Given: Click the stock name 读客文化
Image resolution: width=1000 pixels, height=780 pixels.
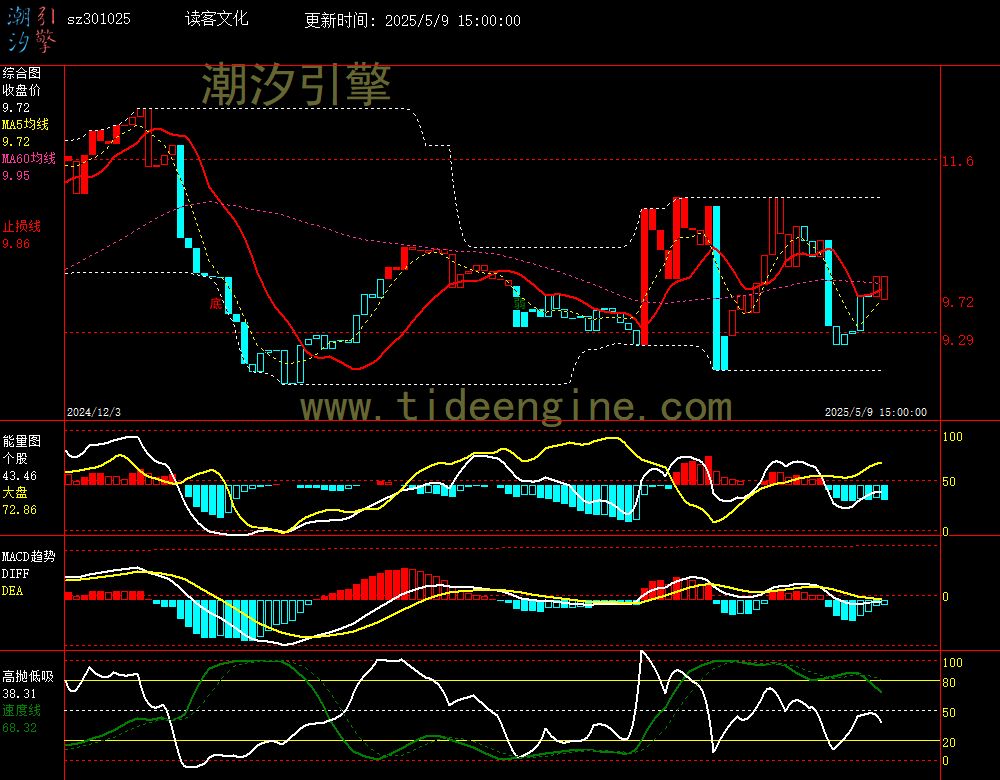Looking at the screenshot, I should click(216, 18).
